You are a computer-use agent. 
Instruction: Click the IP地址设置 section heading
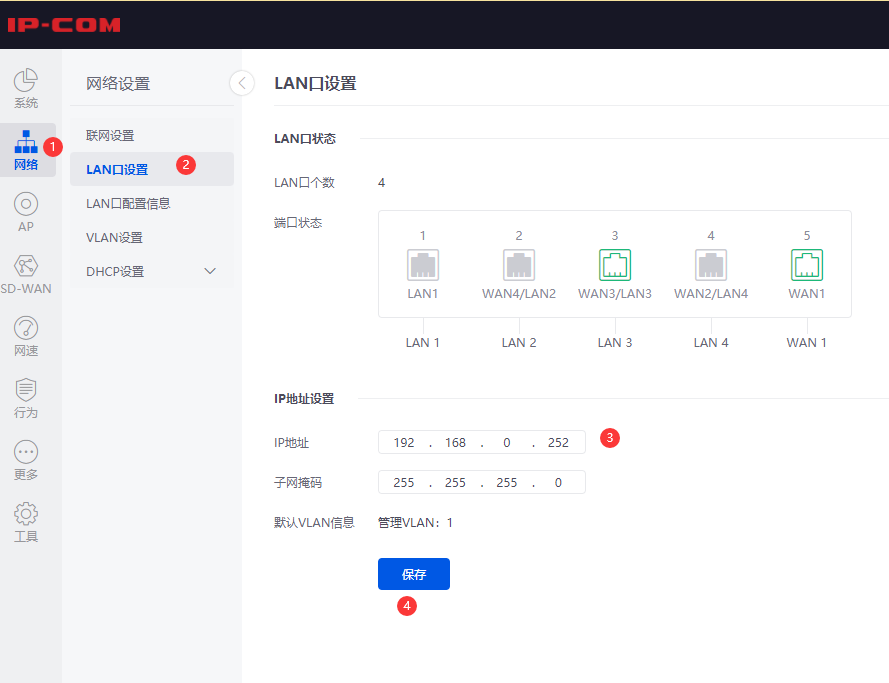point(304,399)
